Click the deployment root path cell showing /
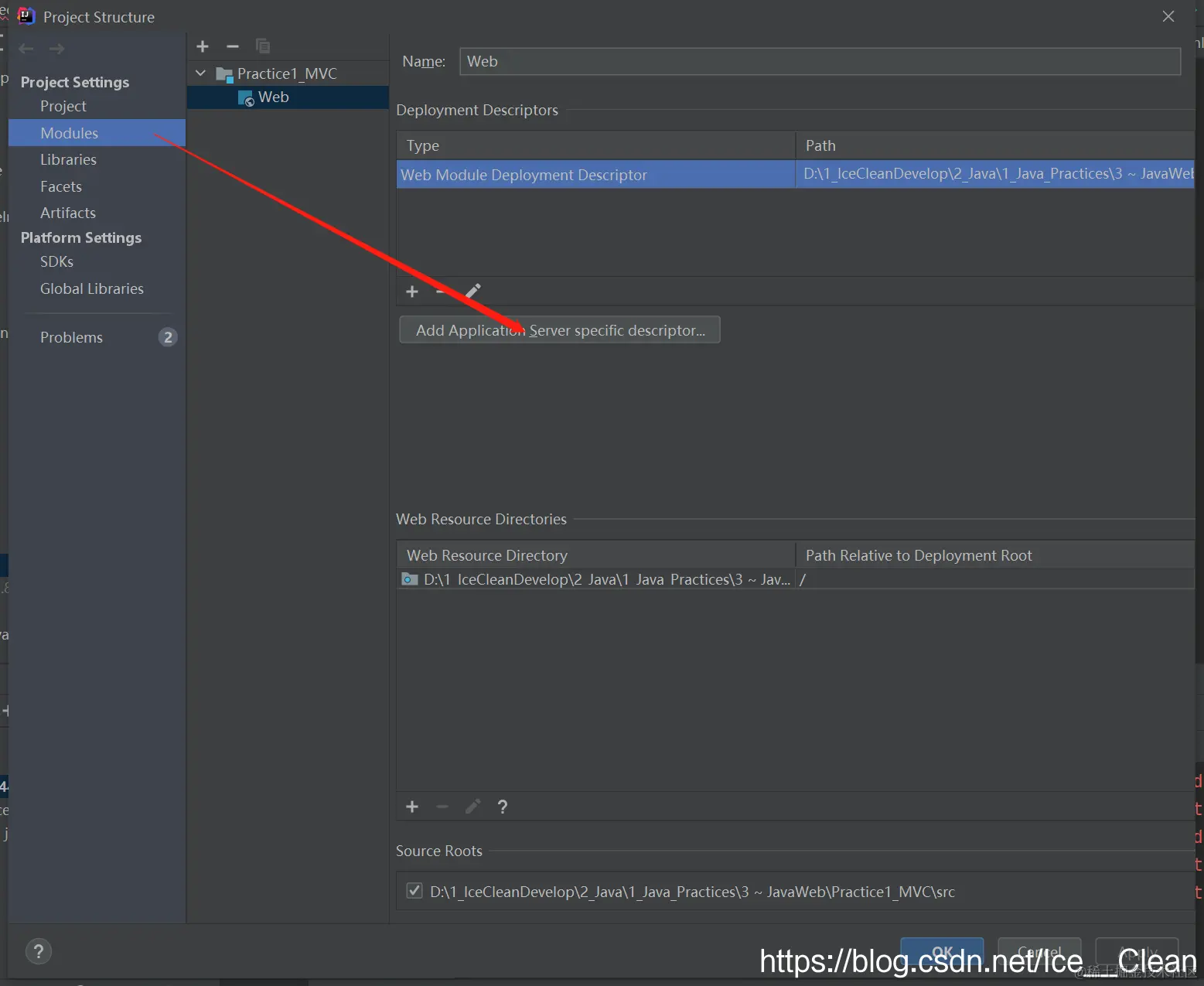The width and height of the screenshot is (1204, 986). click(995, 579)
